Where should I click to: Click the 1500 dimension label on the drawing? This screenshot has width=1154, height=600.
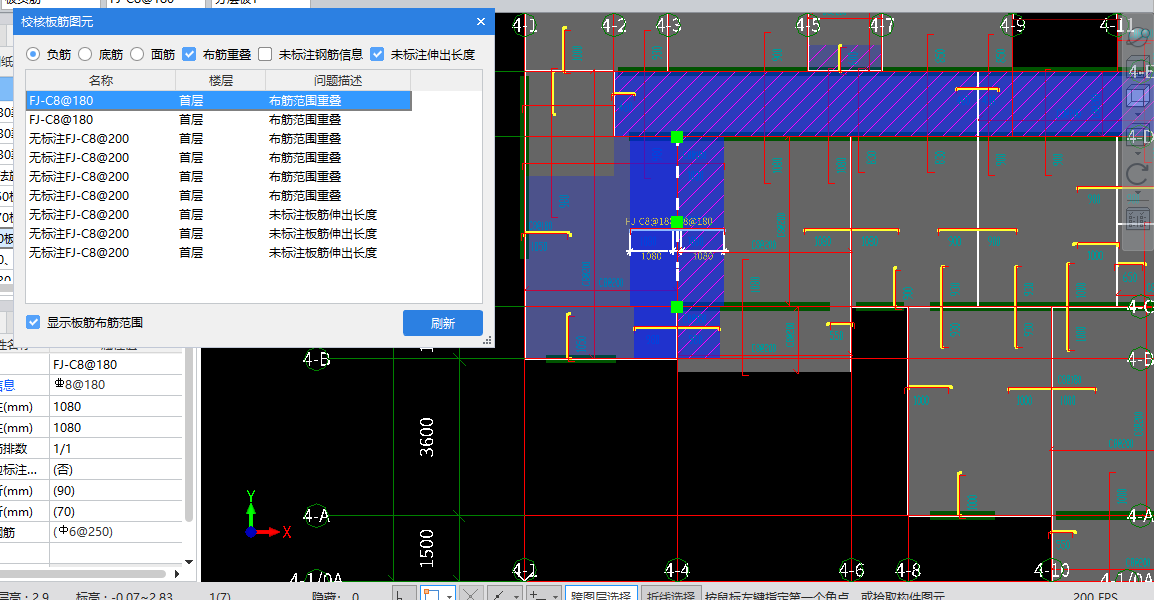(x=427, y=548)
